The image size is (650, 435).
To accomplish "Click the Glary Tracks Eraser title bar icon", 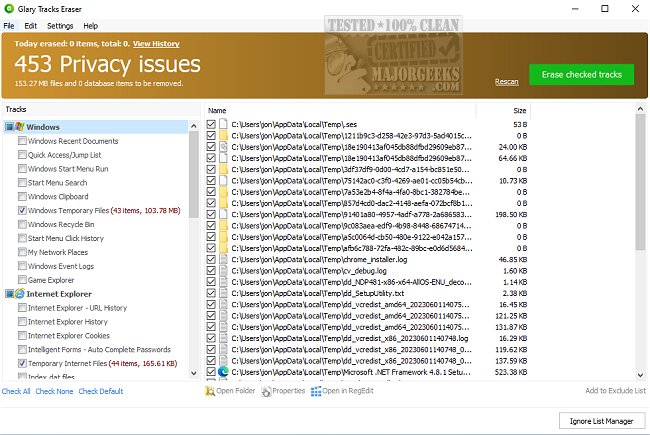I will point(9,8).
